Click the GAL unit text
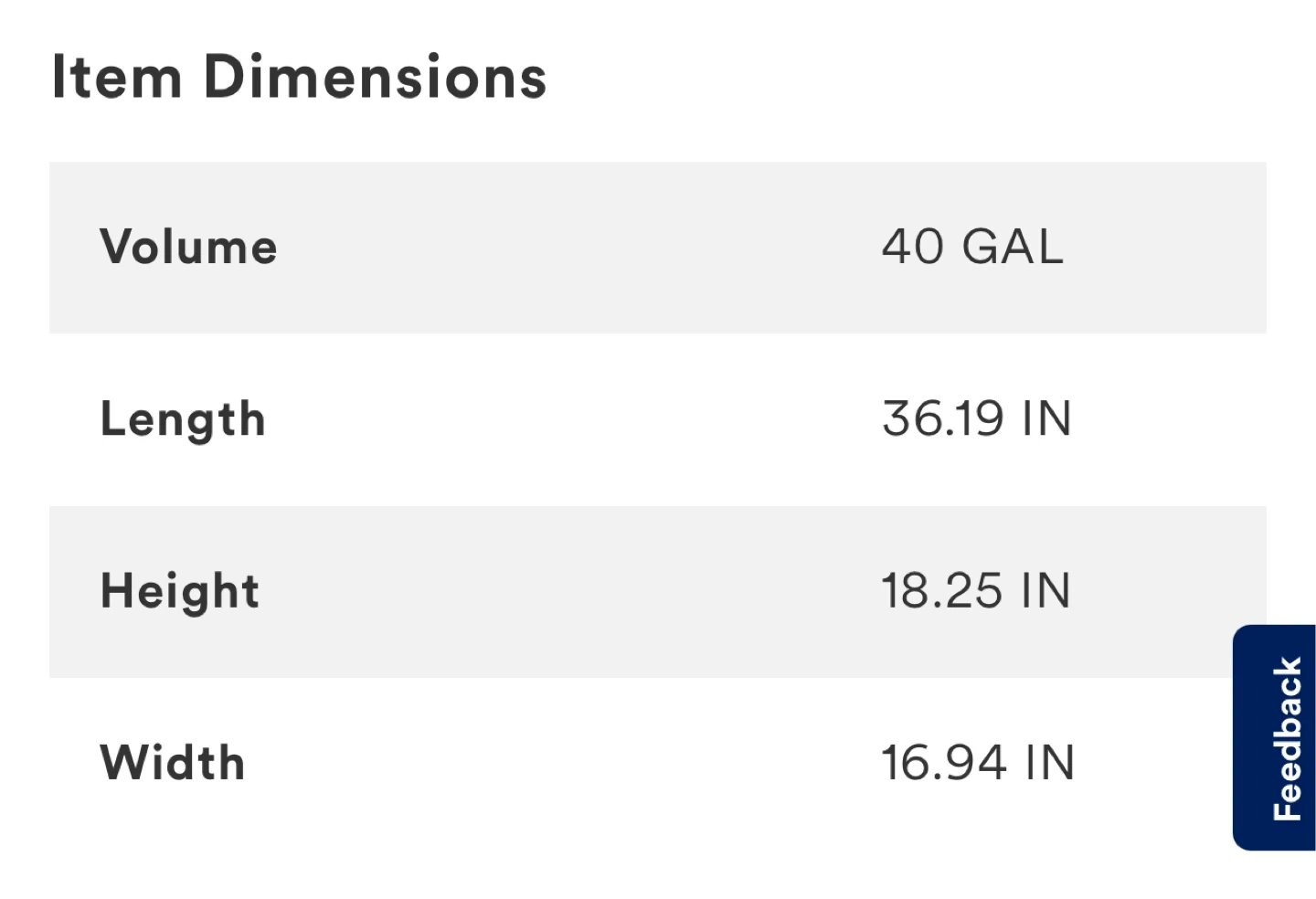This screenshot has width=1316, height=899. tap(1013, 247)
